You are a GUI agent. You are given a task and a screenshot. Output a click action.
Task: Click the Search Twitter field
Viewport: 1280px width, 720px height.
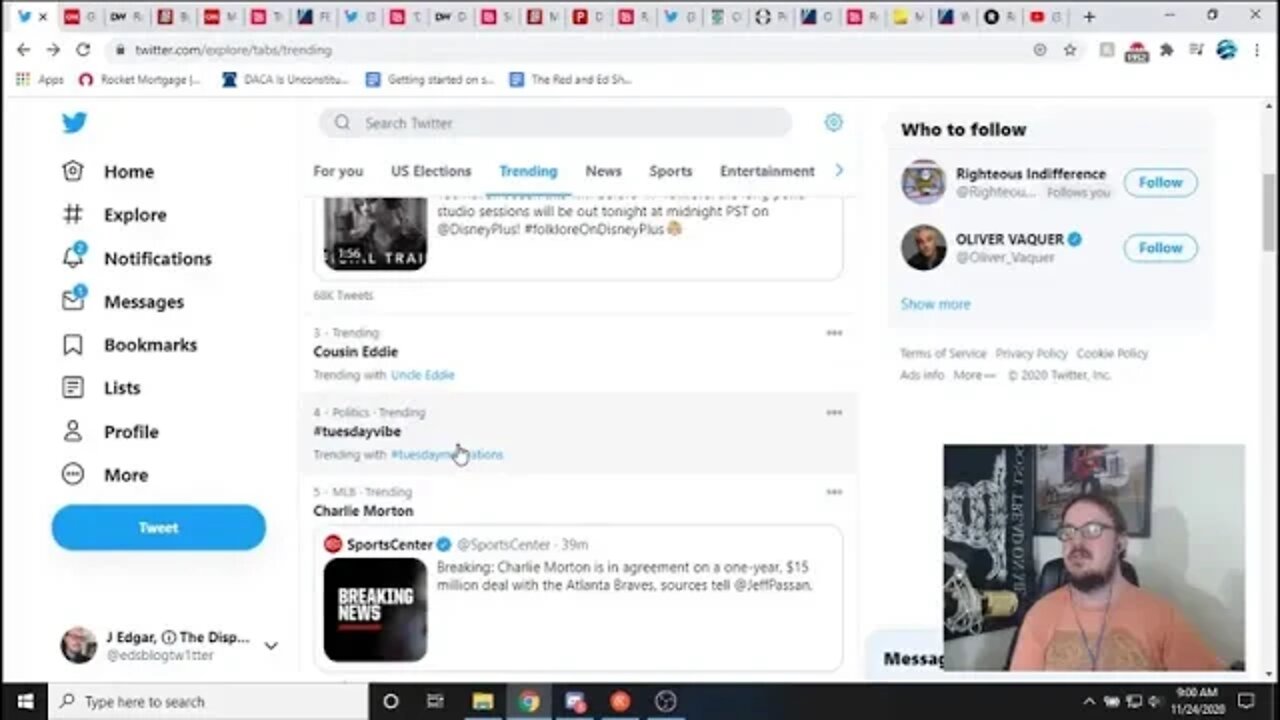555,123
